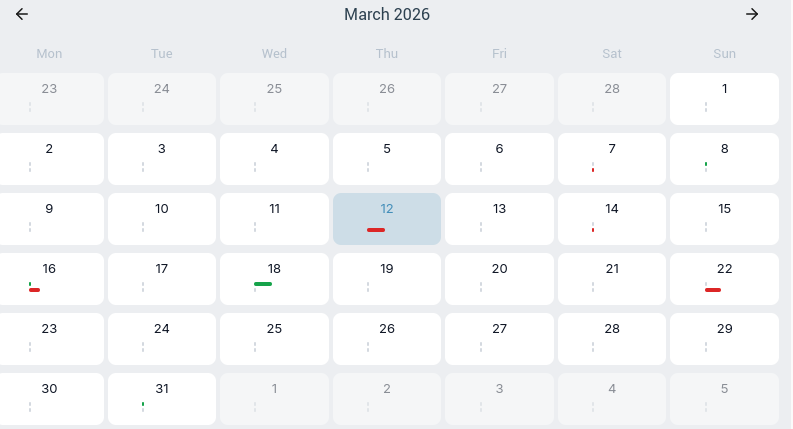Select March 1 day cell

click(724, 99)
